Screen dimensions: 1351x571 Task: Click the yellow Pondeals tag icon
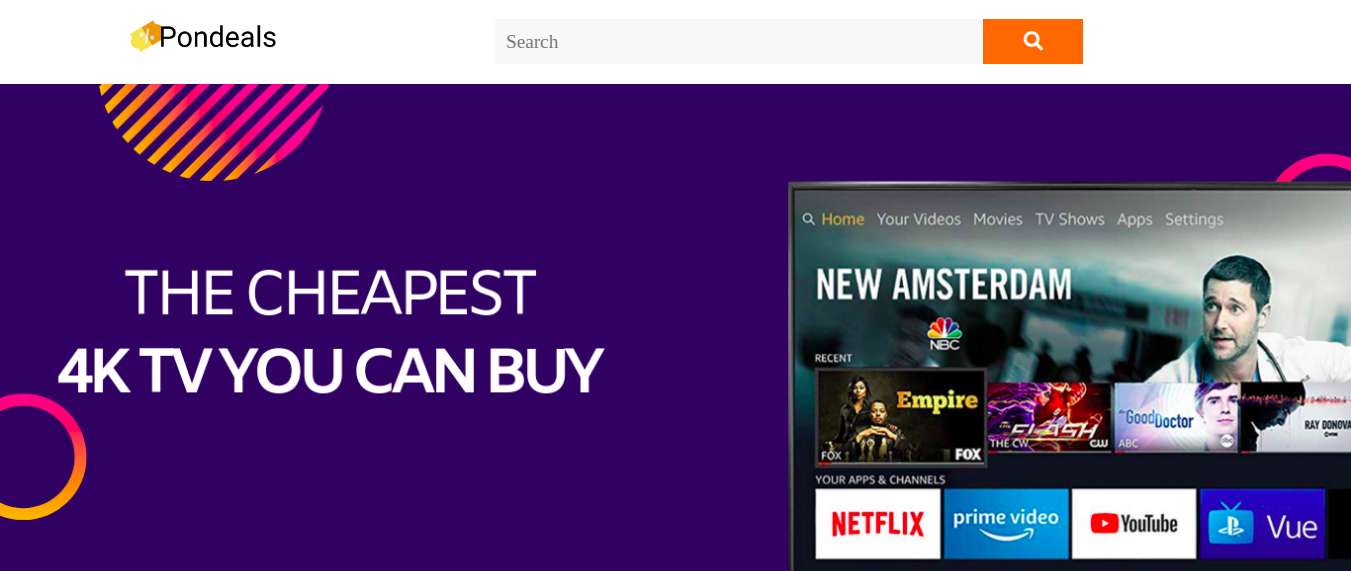click(145, 36)
